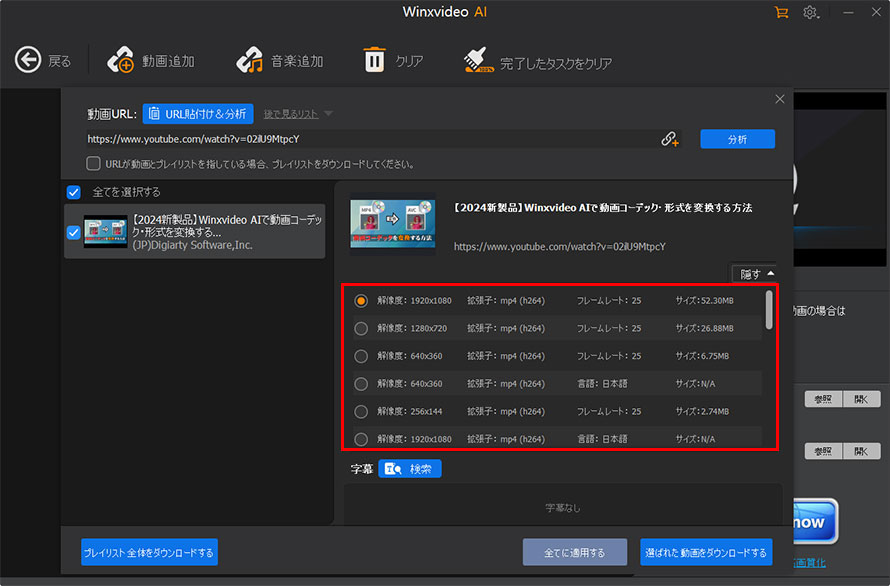Open the shopping cart icon in title bar

click(x=782, y=12)
